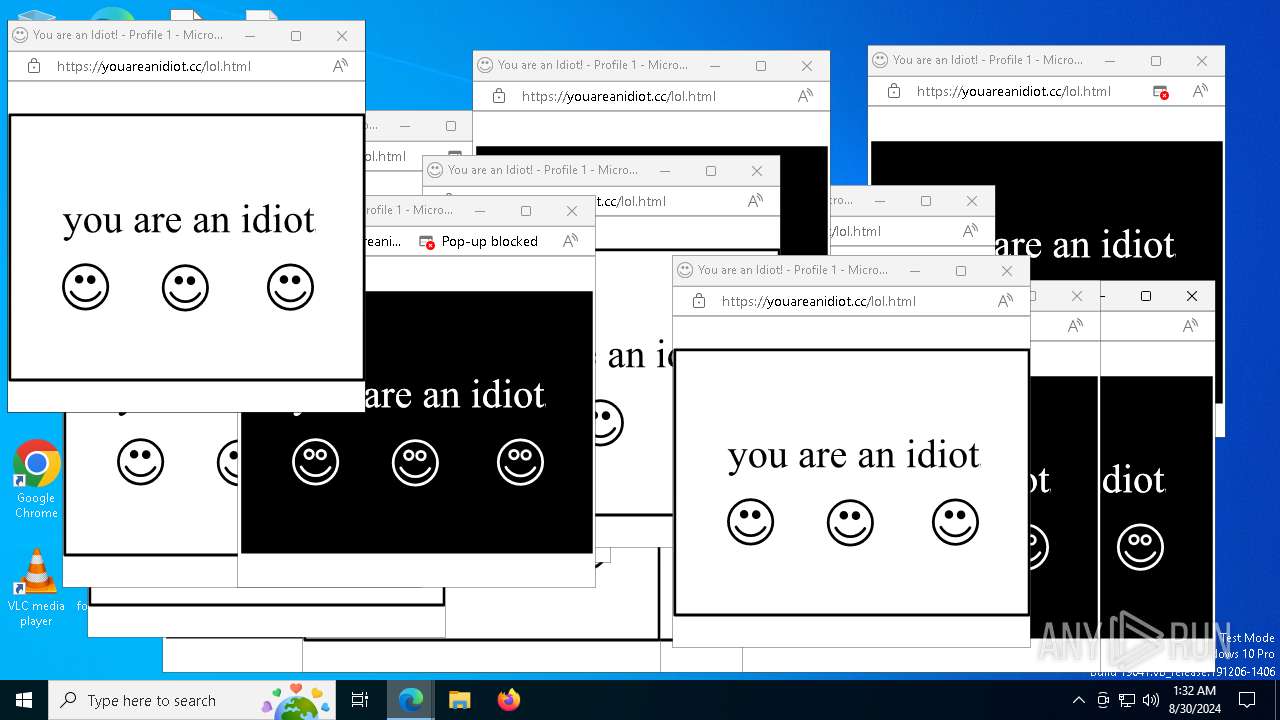Focus address bar of frontmost white-page window

[x=818, y=301]
